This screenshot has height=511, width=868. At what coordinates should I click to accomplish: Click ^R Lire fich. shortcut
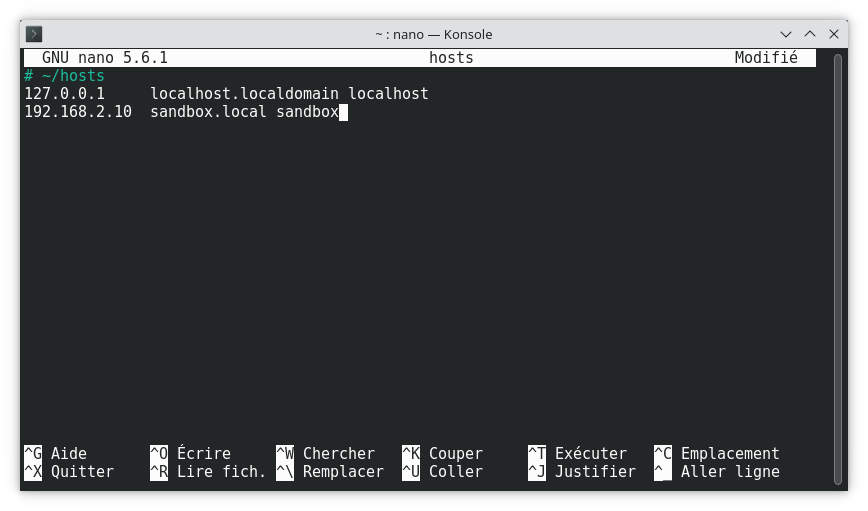coord(208,472)
